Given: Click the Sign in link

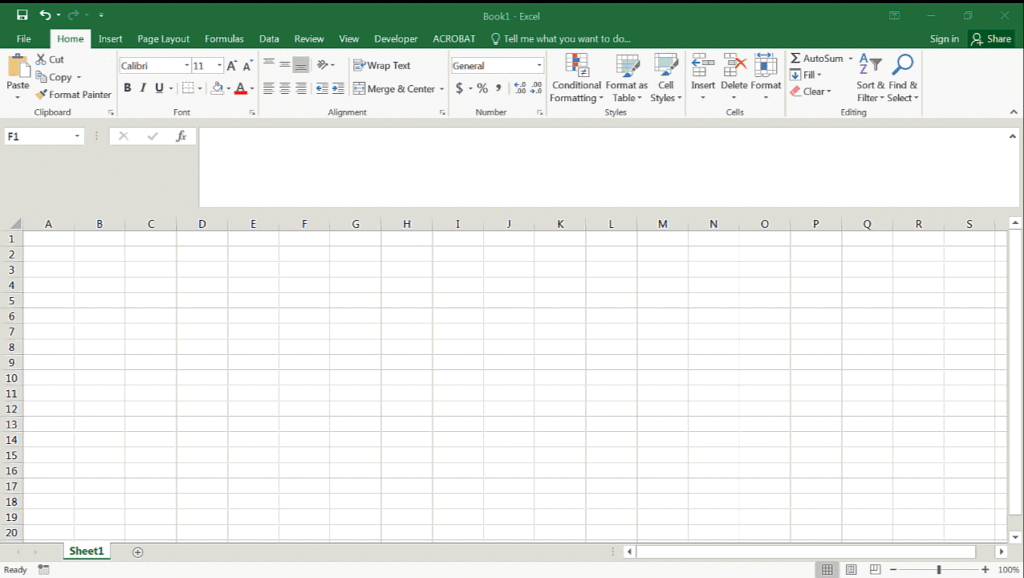Looking at the screenshot, I should [944, 39].
